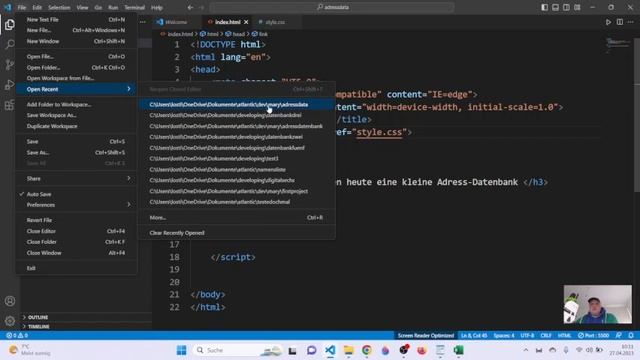Viewport: 640px width, 360px height.
Task: Open the Source Control view
Action: 10,64
